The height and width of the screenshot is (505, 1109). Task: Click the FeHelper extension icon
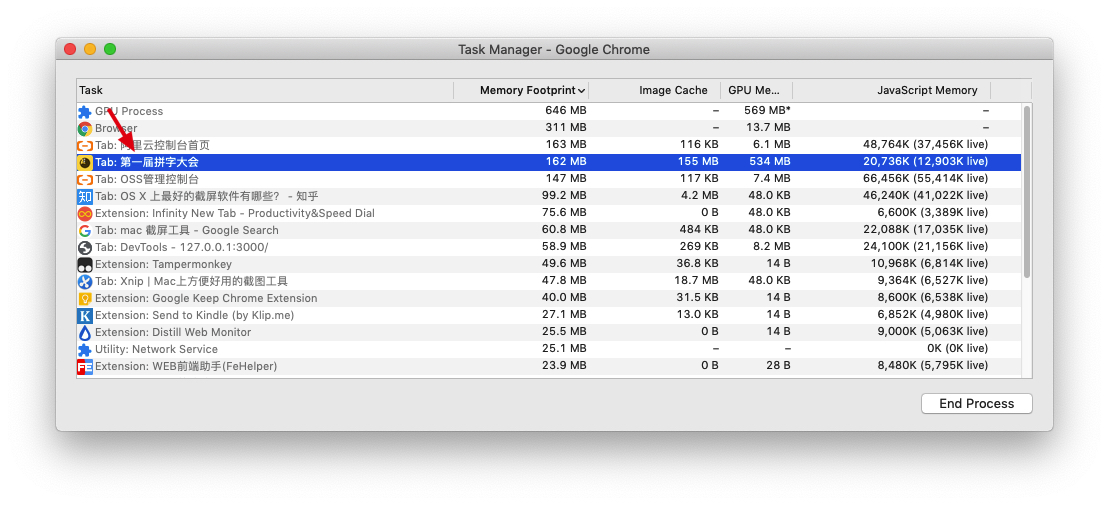tap(85, 367)
